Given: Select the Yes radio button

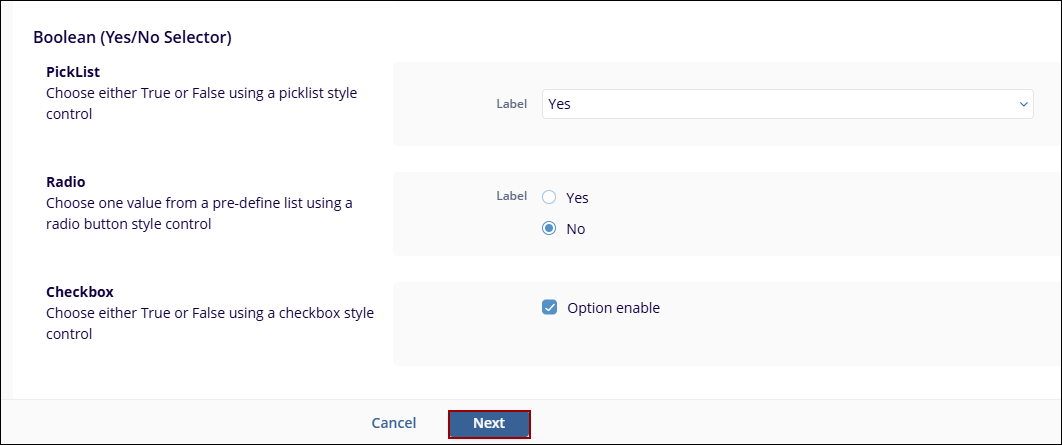Looking at the screenshot, I should coord(549,198).
